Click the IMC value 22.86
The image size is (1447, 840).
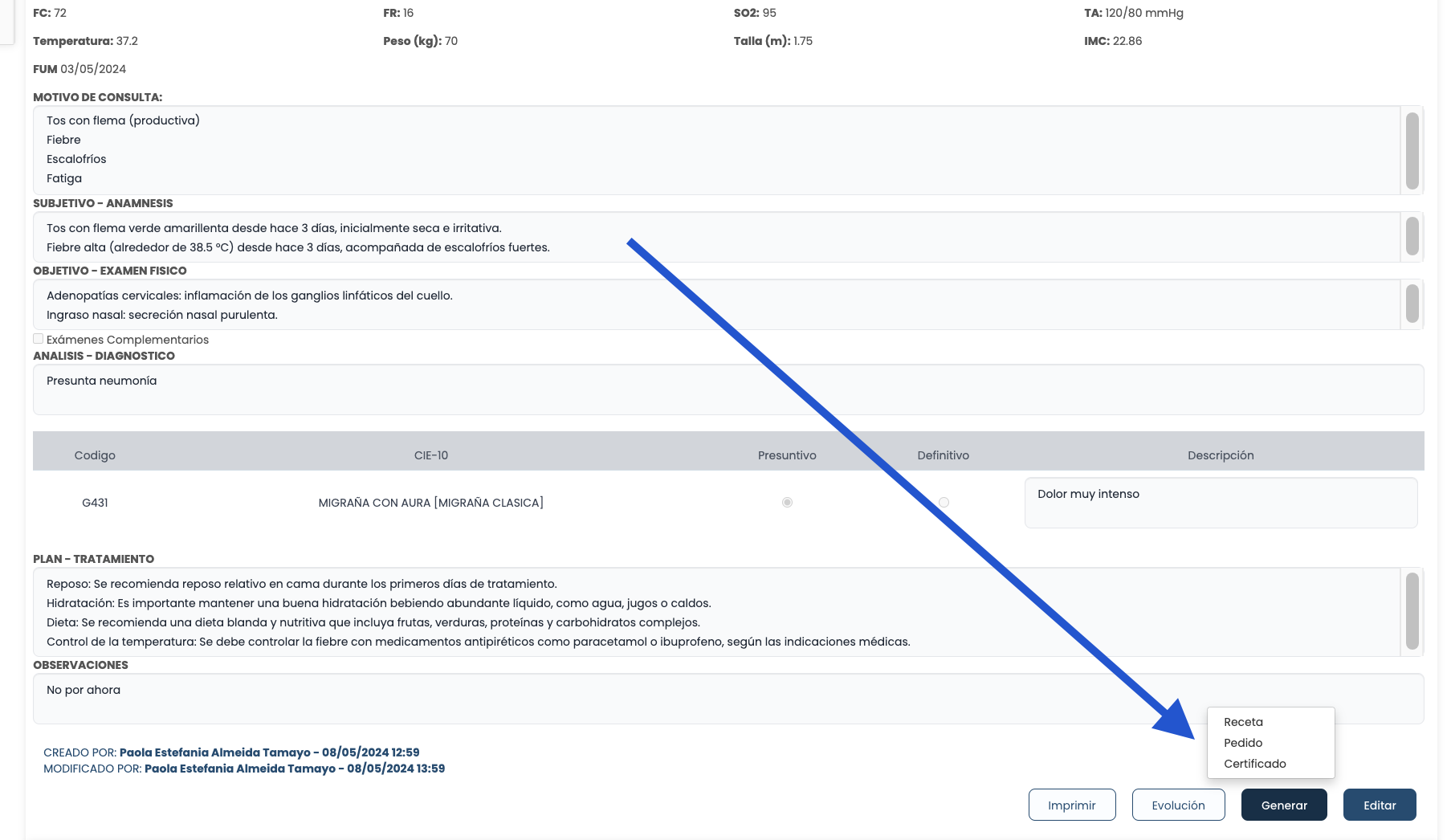pos(1127,41)
